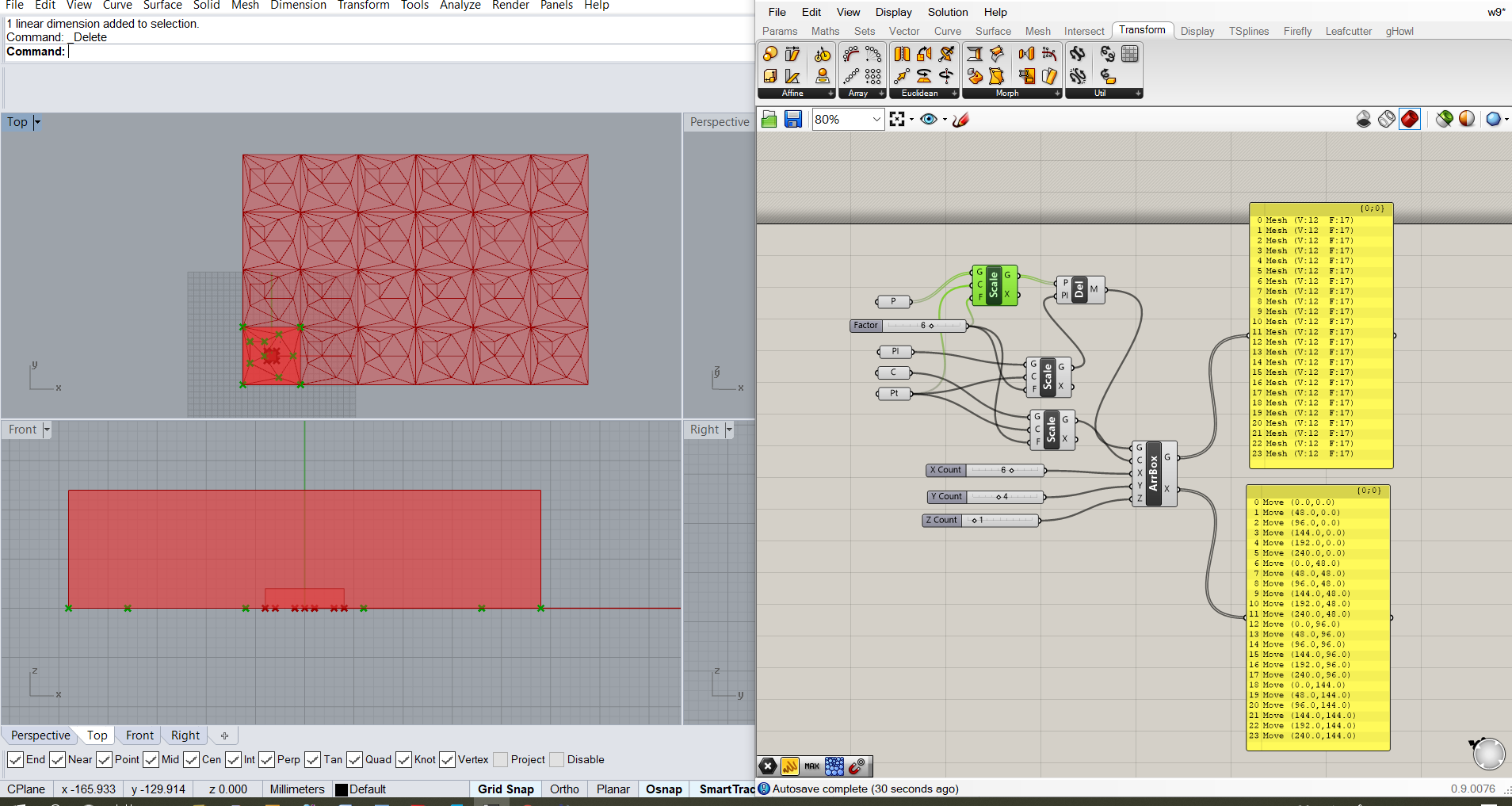The height and width of the screenshot is (806, 1512).
Task: Click the Scale component sphere icon
Action: pos(770,54)
